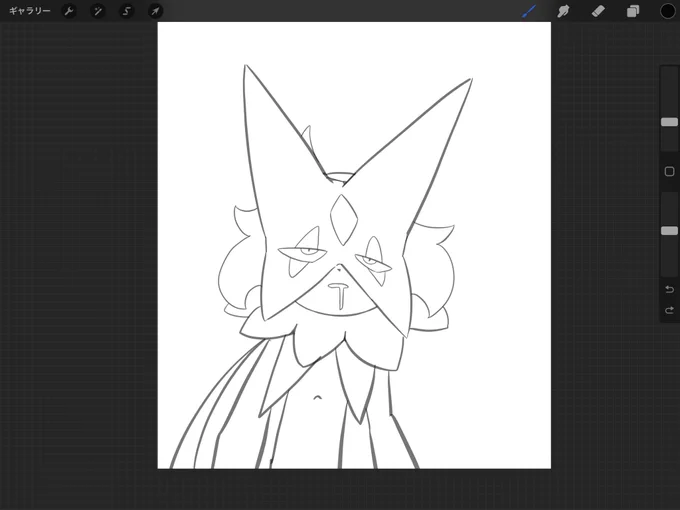Viewport: 680px width, 510px height.
Task: Open the ギャラリー gallery
Action: (29, 11)
